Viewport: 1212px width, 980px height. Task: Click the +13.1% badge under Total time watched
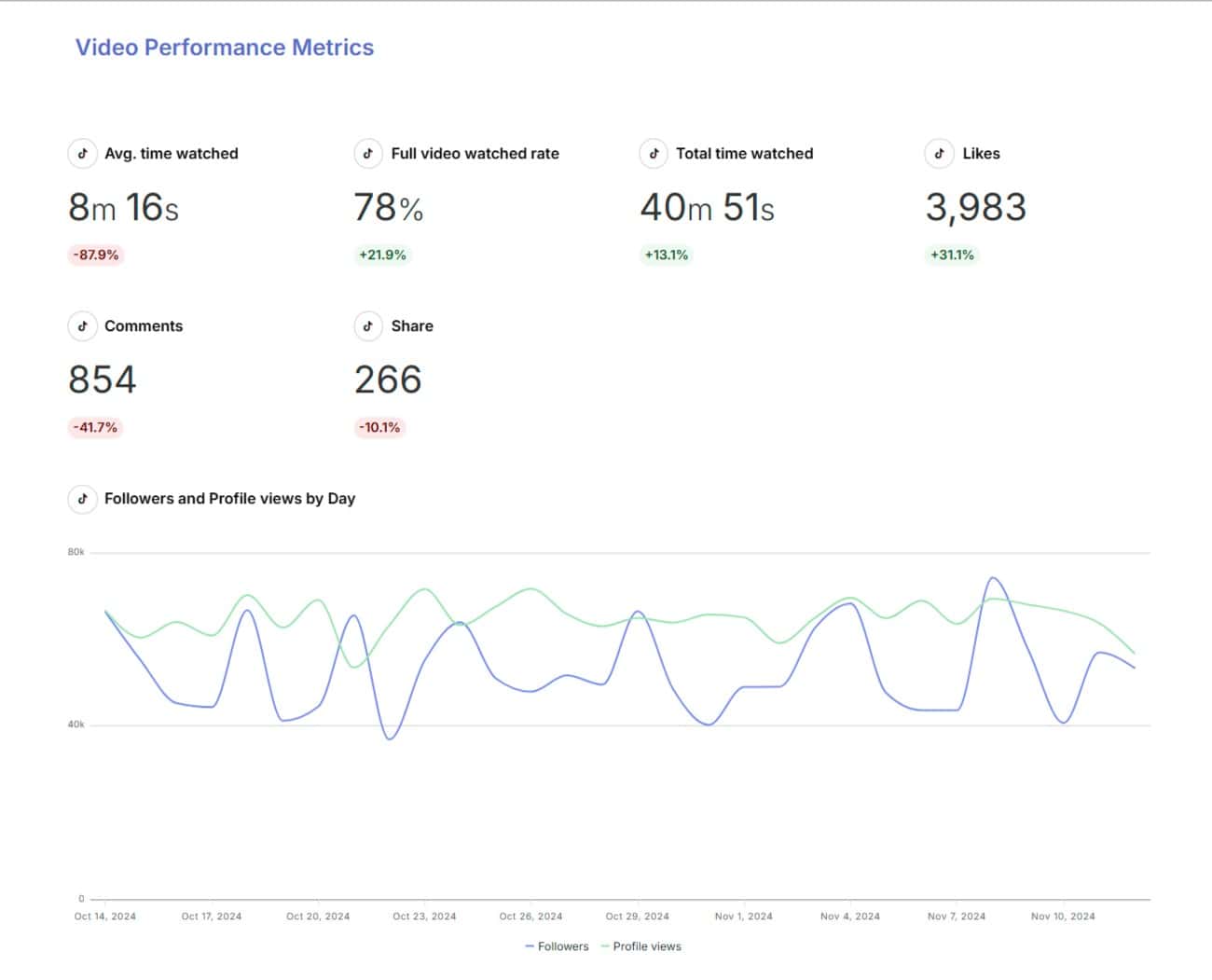pyautogui.click(x=666, y=254)
